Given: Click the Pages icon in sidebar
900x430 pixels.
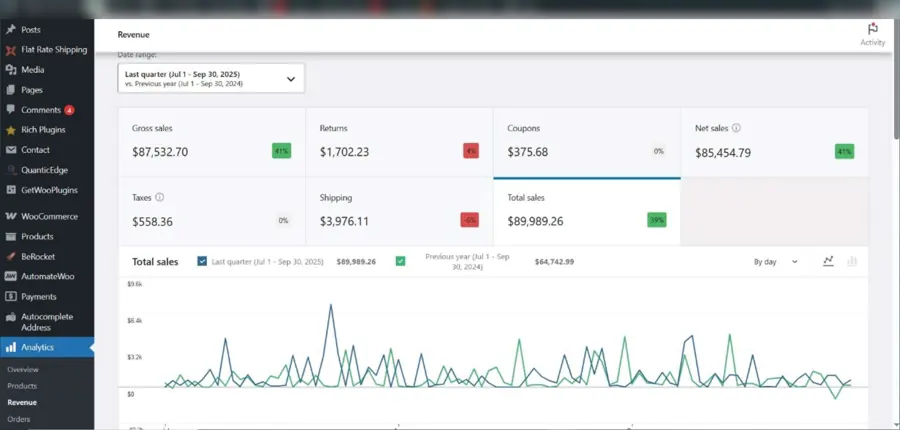Looking at the screenshot, I should coord(10,90).
